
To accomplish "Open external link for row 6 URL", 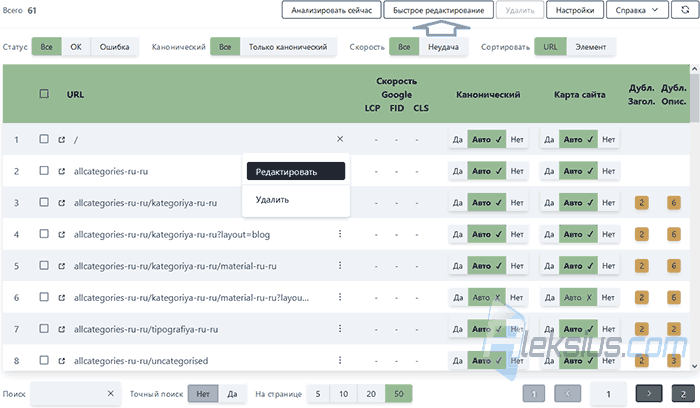I will [x=62, y=298].
